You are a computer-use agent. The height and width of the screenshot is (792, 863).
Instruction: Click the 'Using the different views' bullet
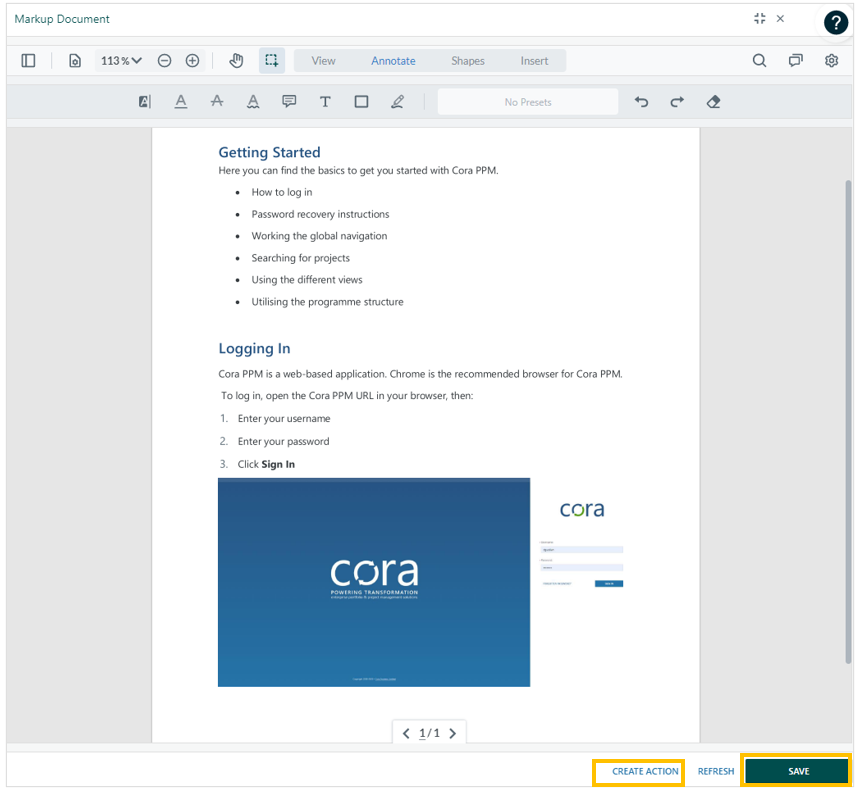click(x=307, y=280)
